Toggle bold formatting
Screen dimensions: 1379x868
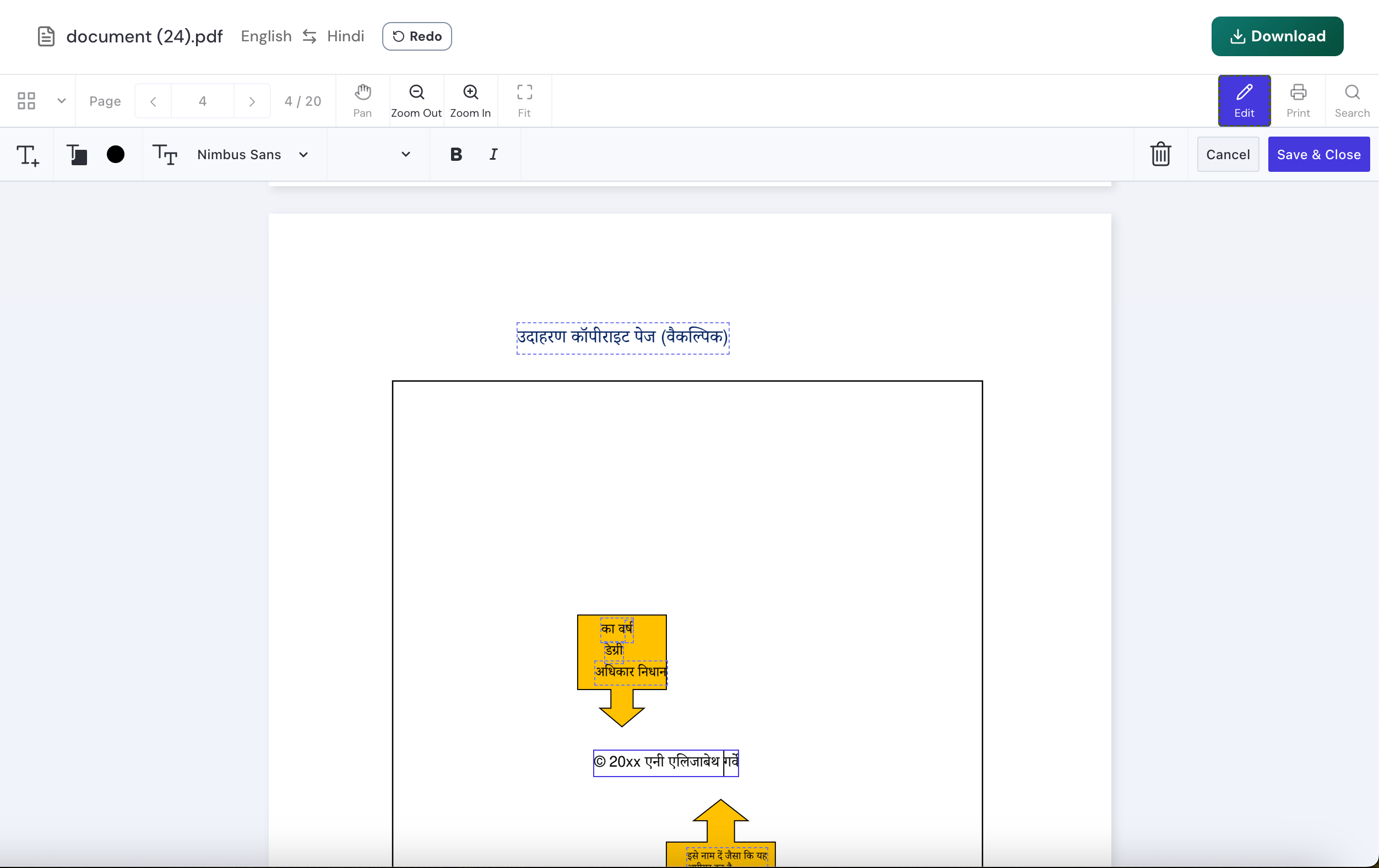pos(455,154)
